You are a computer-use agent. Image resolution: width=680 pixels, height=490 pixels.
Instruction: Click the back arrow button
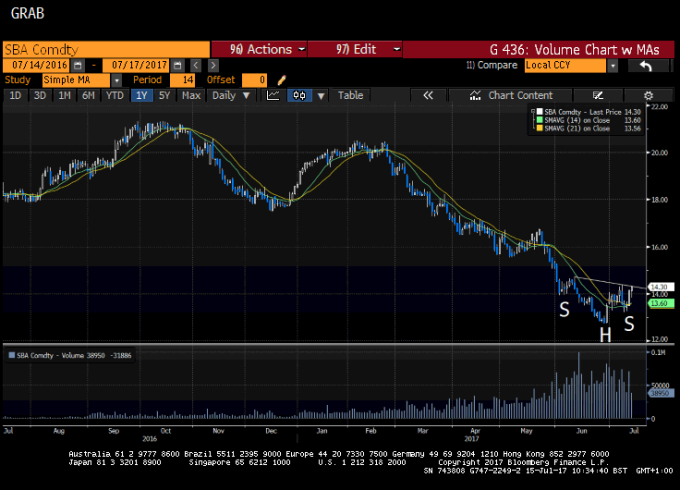(645, 65)
